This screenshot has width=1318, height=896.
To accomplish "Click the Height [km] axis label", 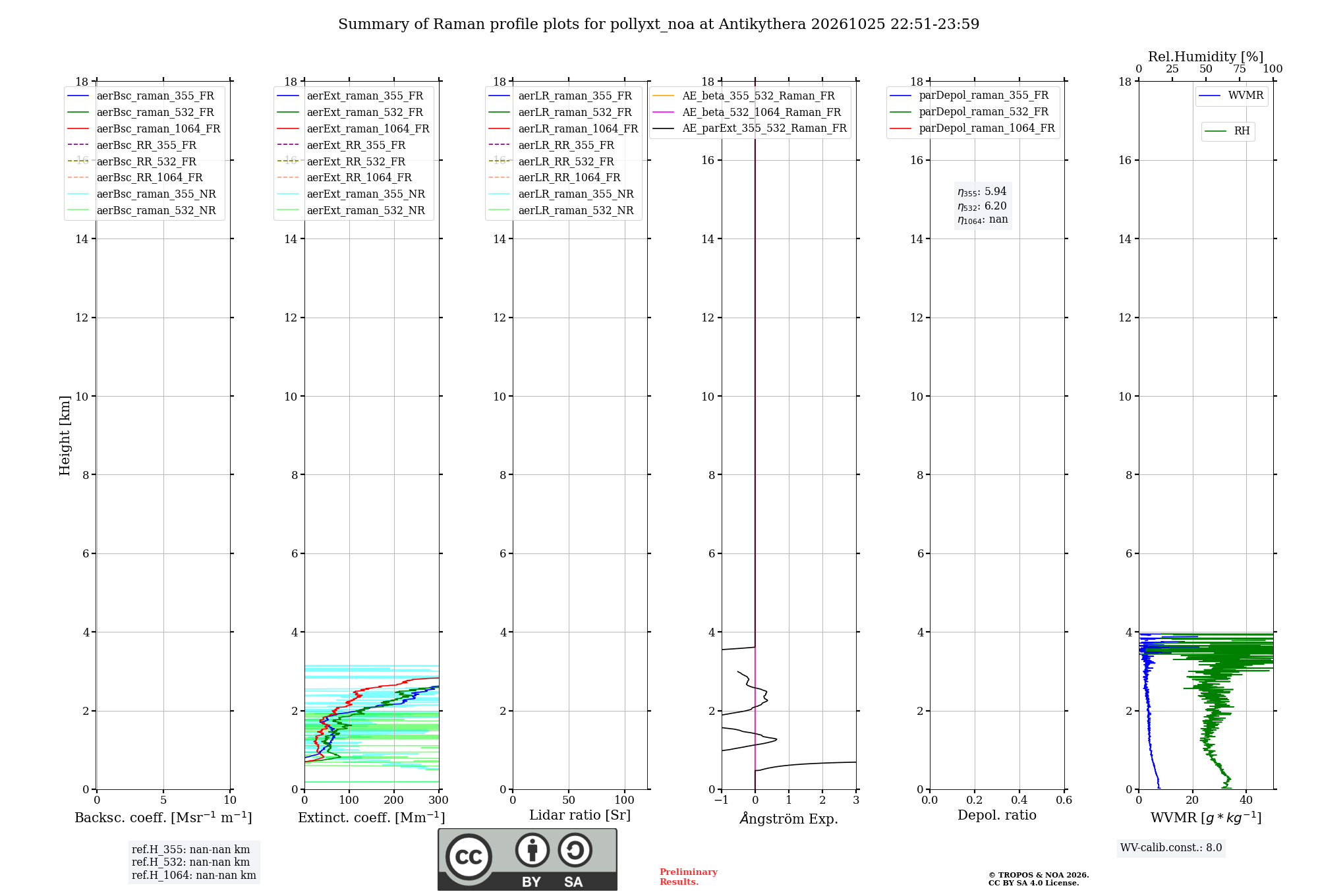I will click(65, 435).
